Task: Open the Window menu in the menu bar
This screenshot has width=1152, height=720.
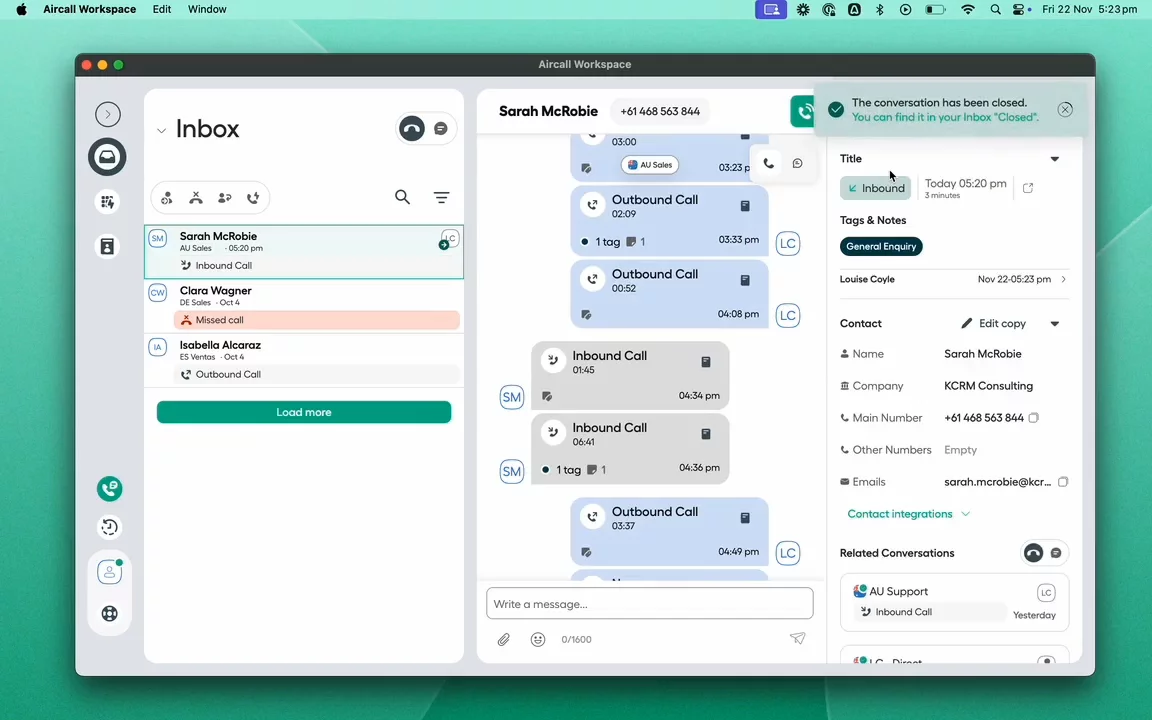Action: (207, 9)
